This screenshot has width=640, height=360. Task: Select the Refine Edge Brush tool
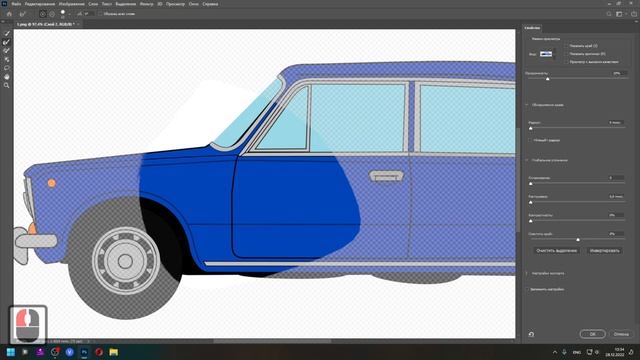7,42
